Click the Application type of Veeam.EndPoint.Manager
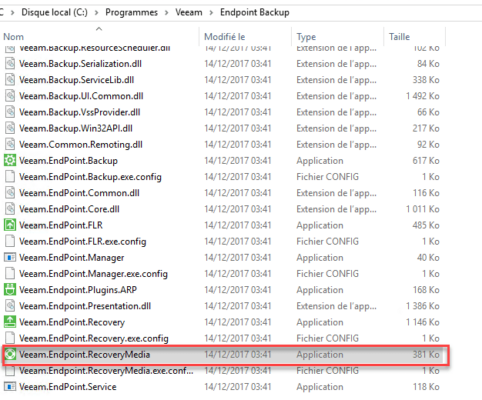Image resolution: width=482 pixels, height=400 pixels. pyautogui.click(x=320, y=258)
